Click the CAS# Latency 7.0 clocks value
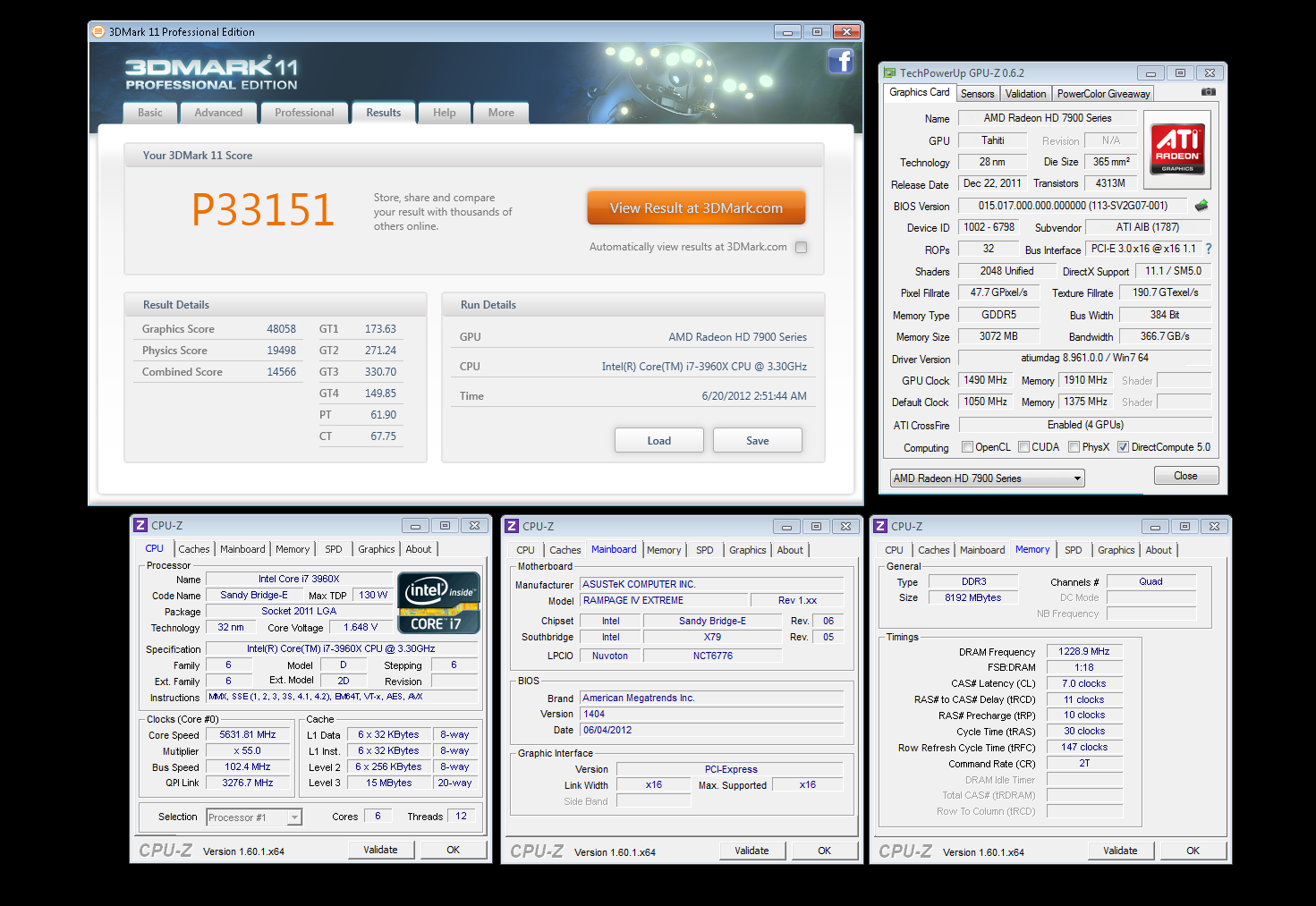The image size is (1316, 906). (x=1084, y=684)
